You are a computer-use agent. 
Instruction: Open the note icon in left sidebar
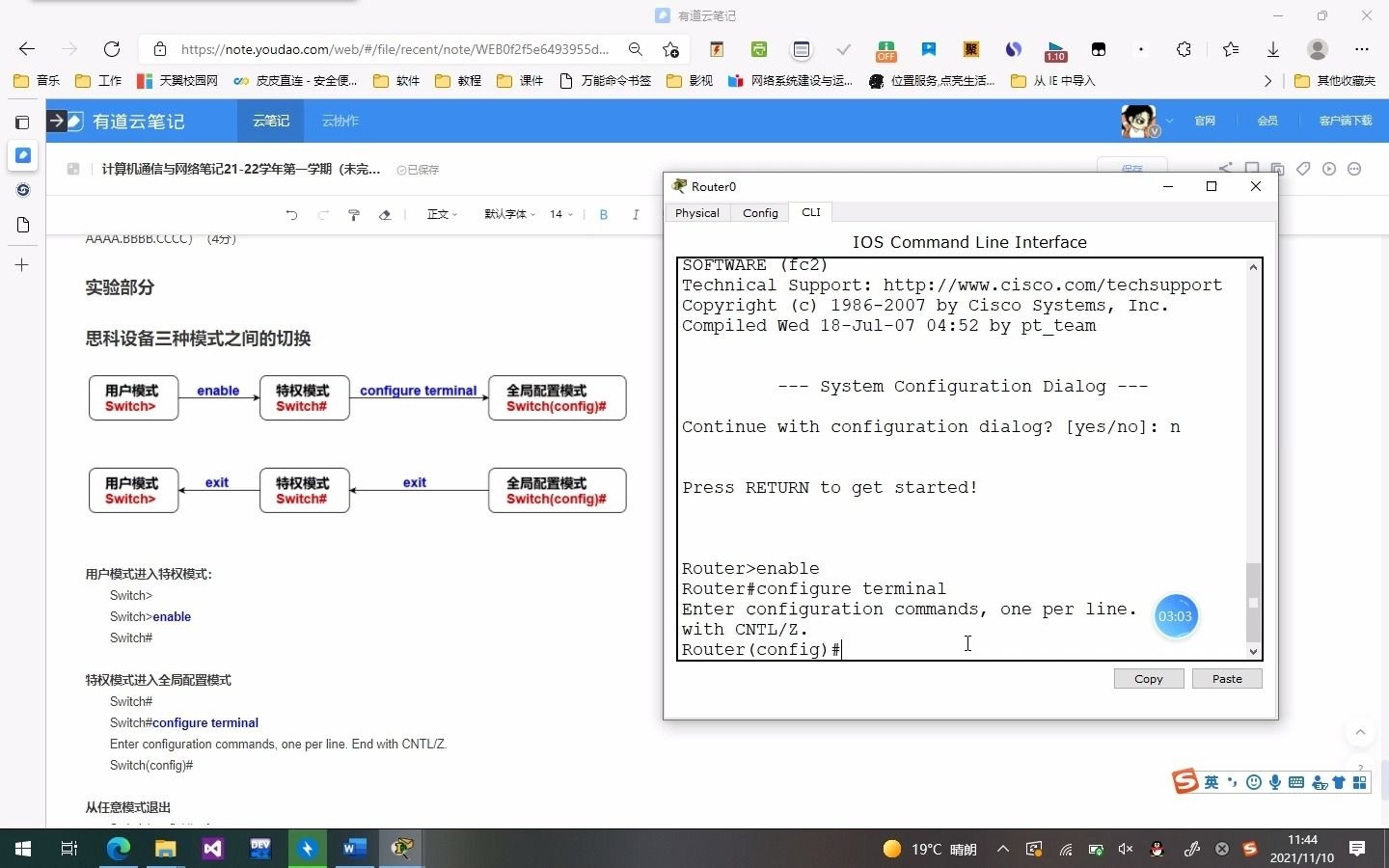[23, 155]
